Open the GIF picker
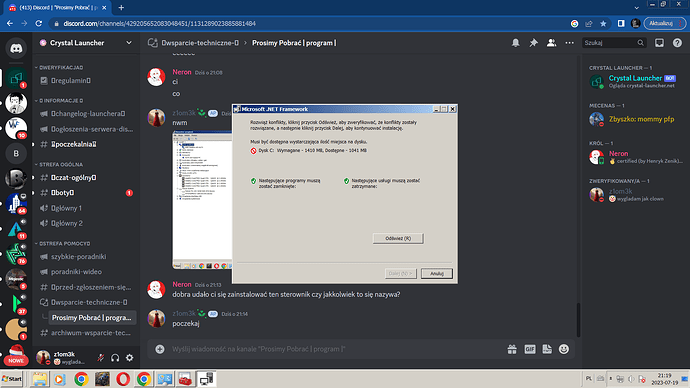Screen dimensions: 690x388 530,349
